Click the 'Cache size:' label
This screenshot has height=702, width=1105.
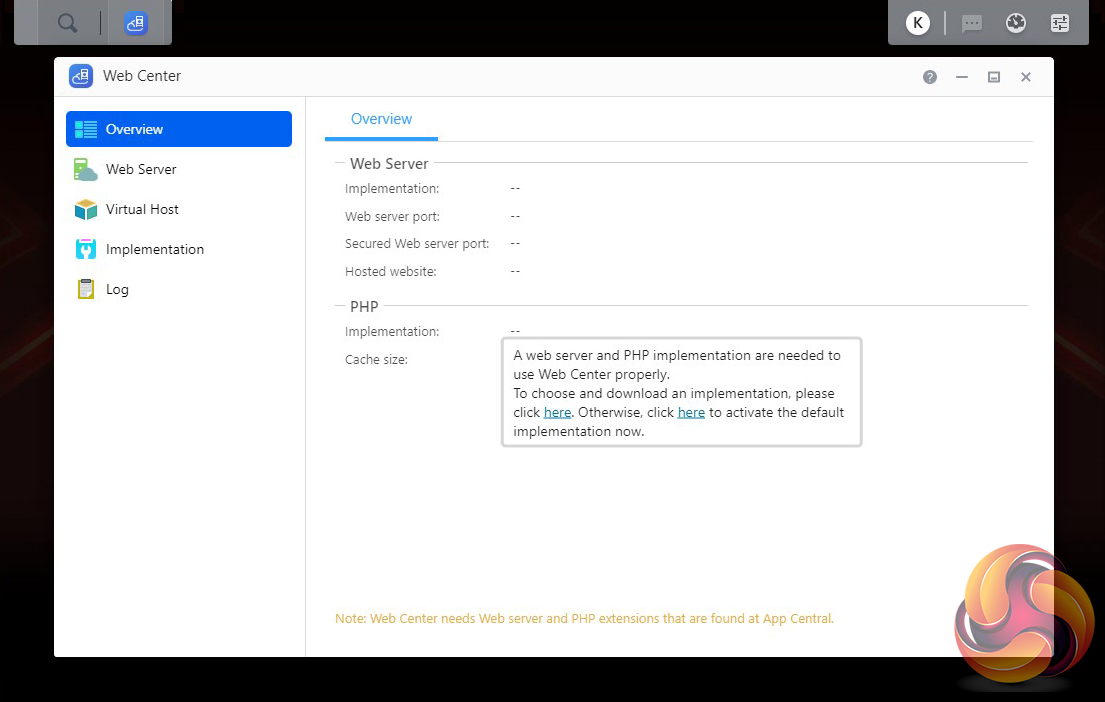[x=376, y=359]
